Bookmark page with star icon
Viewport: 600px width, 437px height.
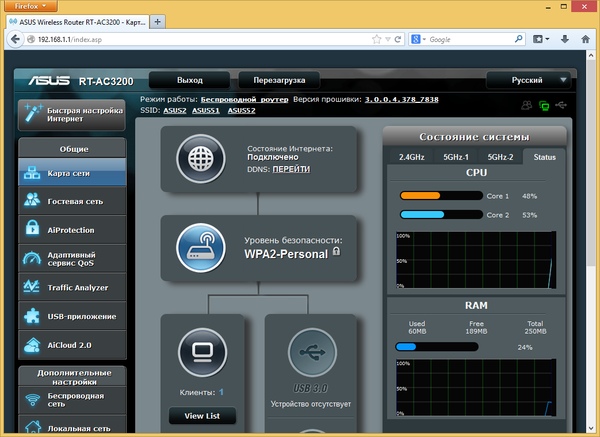click(377, 39)
